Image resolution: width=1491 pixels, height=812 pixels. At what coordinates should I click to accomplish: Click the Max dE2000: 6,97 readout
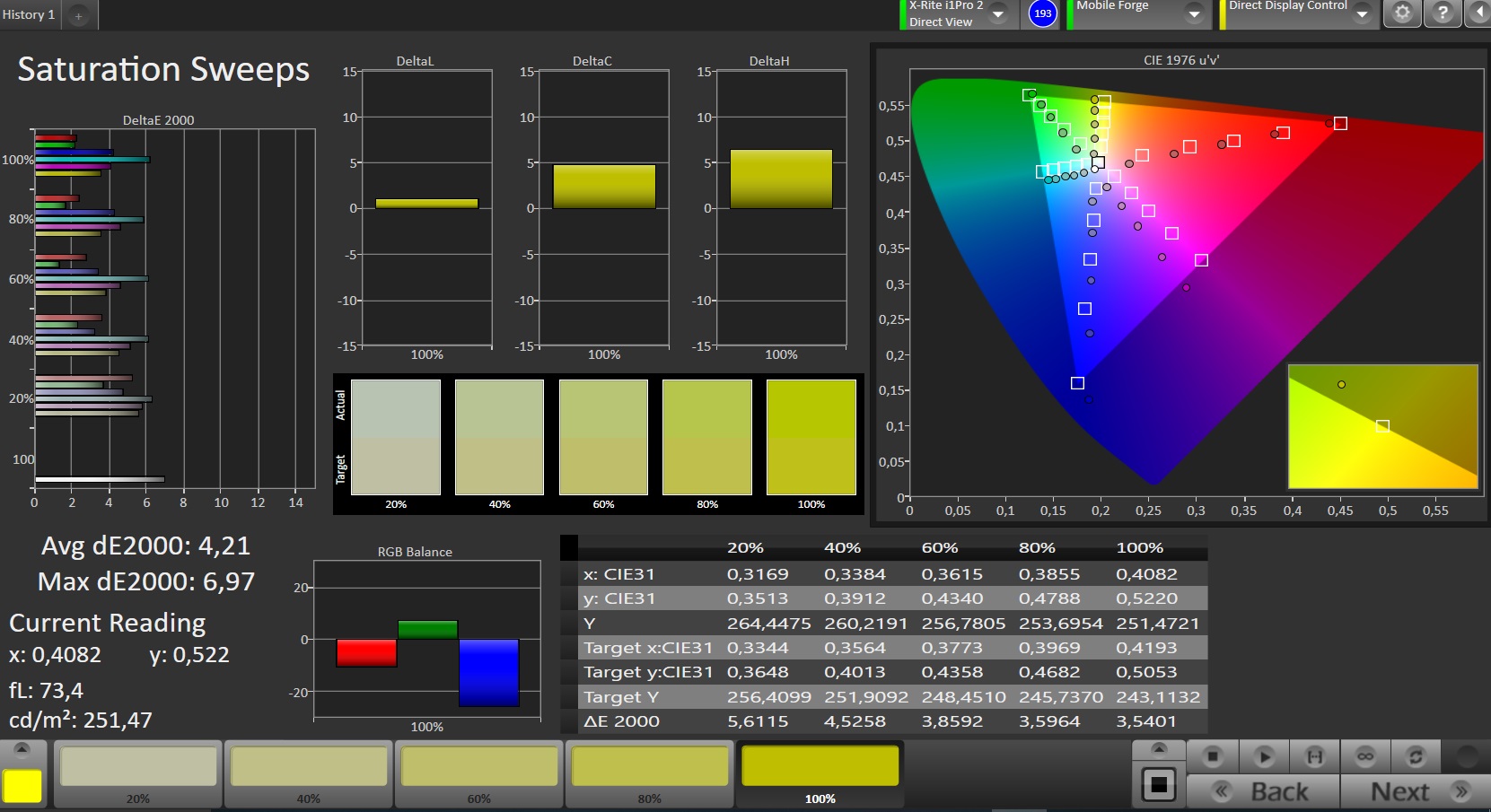tap(145, 581)
